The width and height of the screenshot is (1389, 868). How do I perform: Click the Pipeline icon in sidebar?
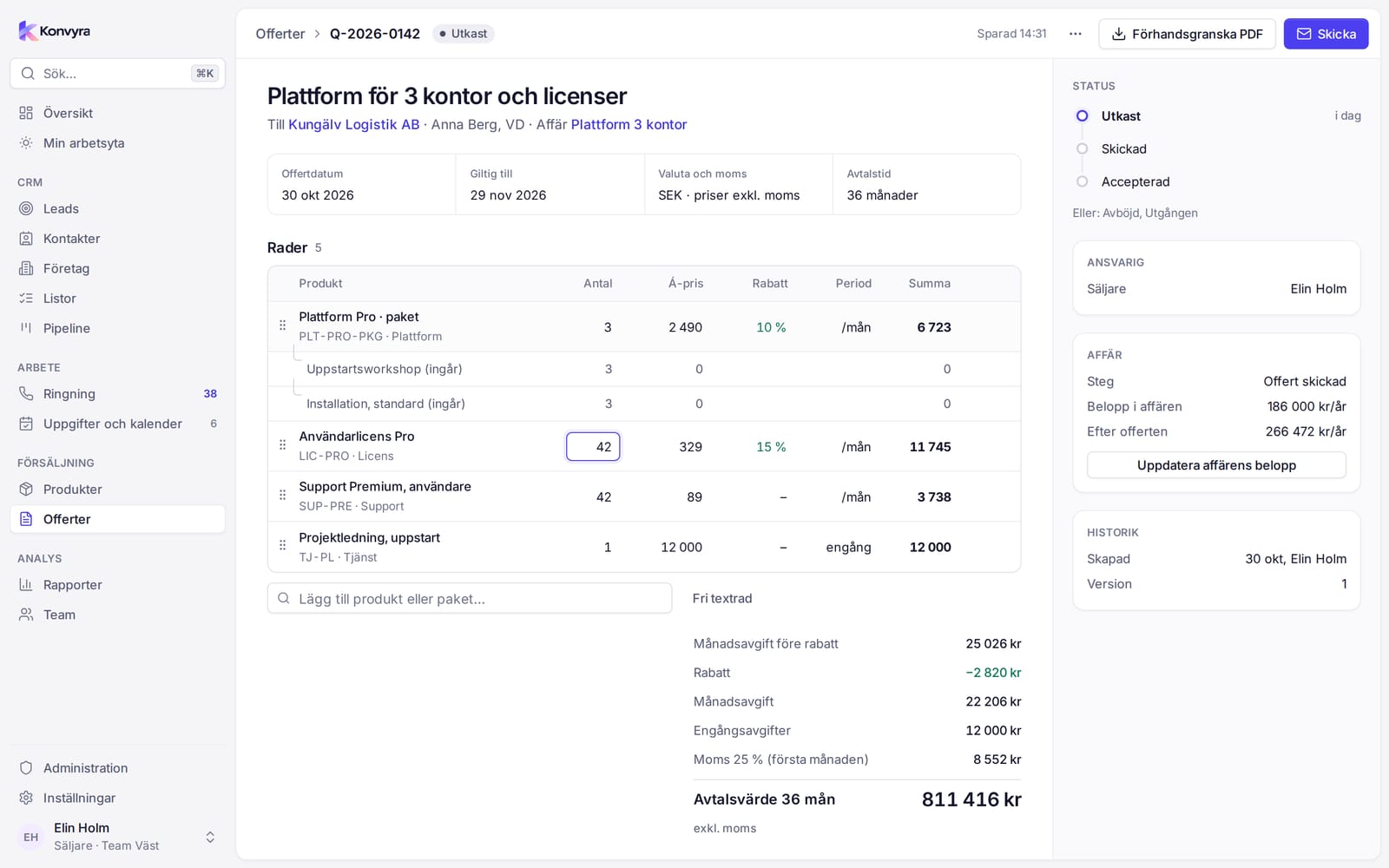pos(26,328)
